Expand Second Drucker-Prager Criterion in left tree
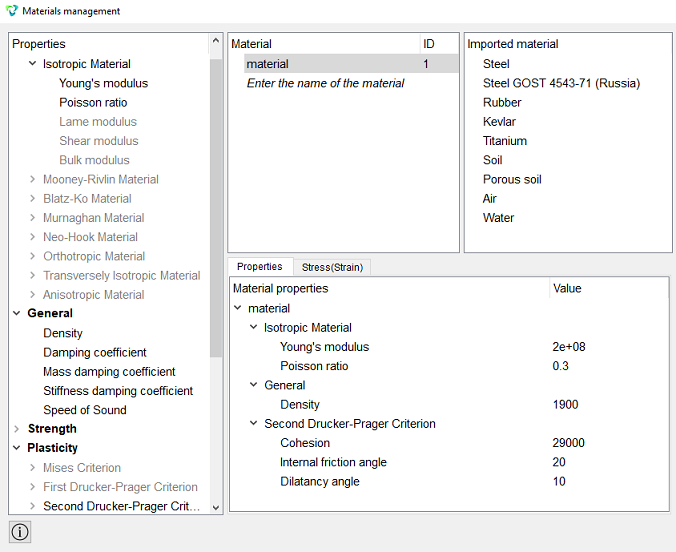The height and width of the screenshot is (552, 676). (x=32, y=505)
